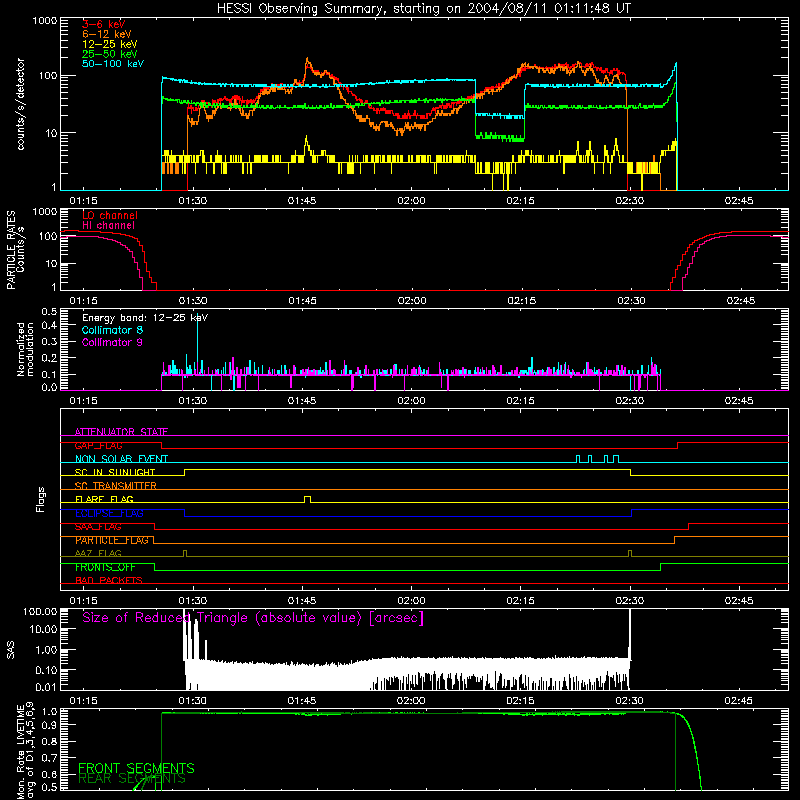
Task: Click the HI channel legend label
Action: [x=108, y=226]
